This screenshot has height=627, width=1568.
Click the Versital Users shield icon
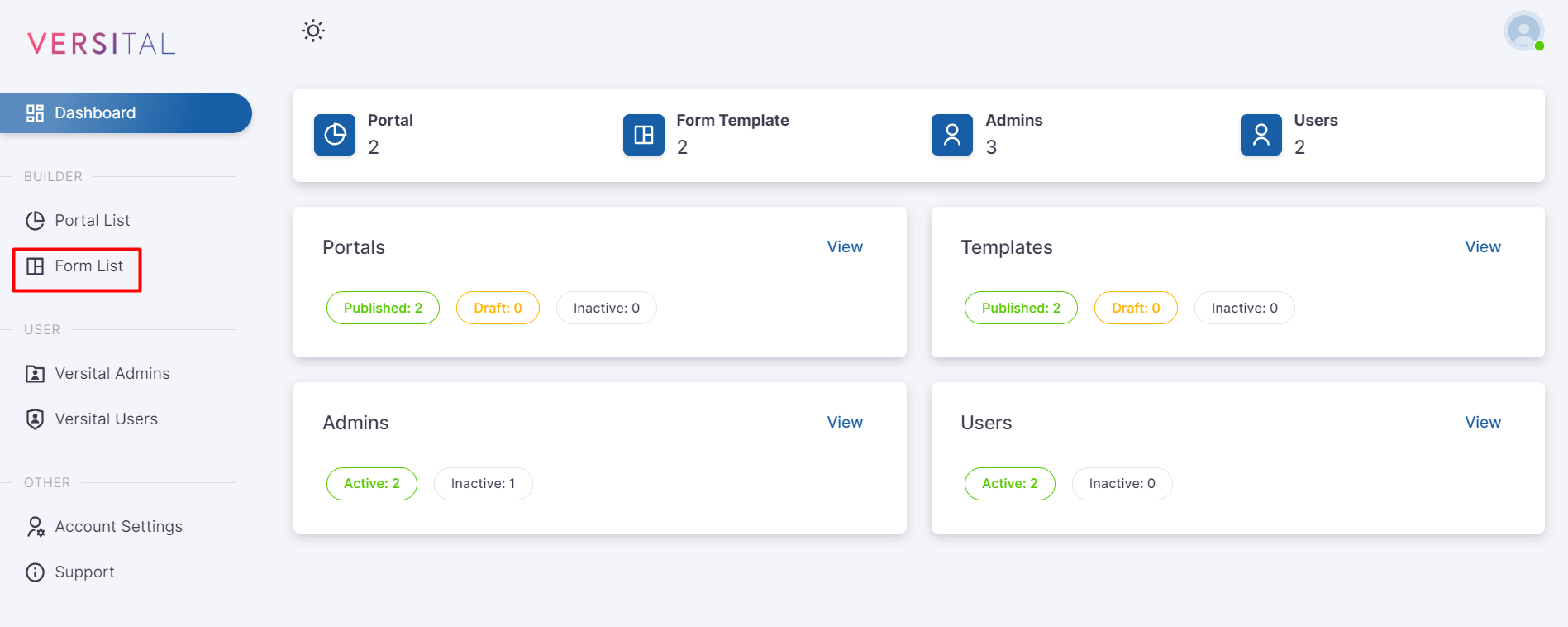click(35, 419)
